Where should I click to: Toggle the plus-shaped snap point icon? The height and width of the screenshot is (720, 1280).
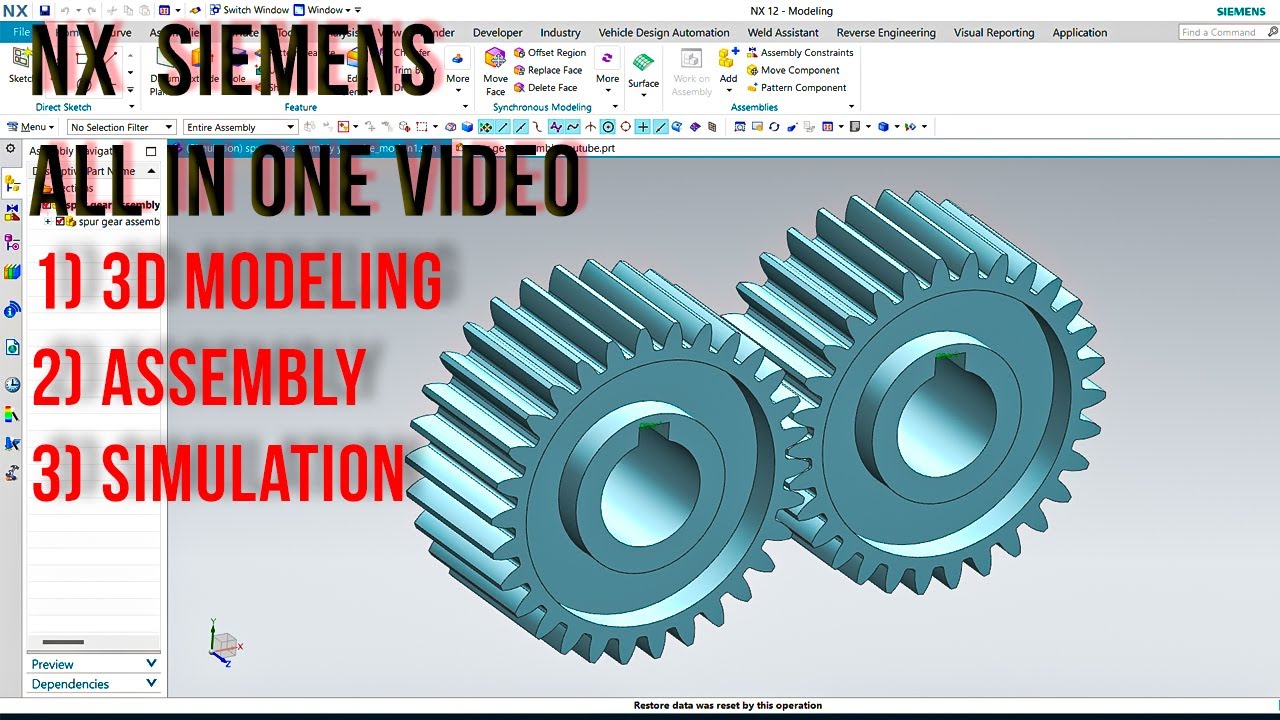pos(643,127)
